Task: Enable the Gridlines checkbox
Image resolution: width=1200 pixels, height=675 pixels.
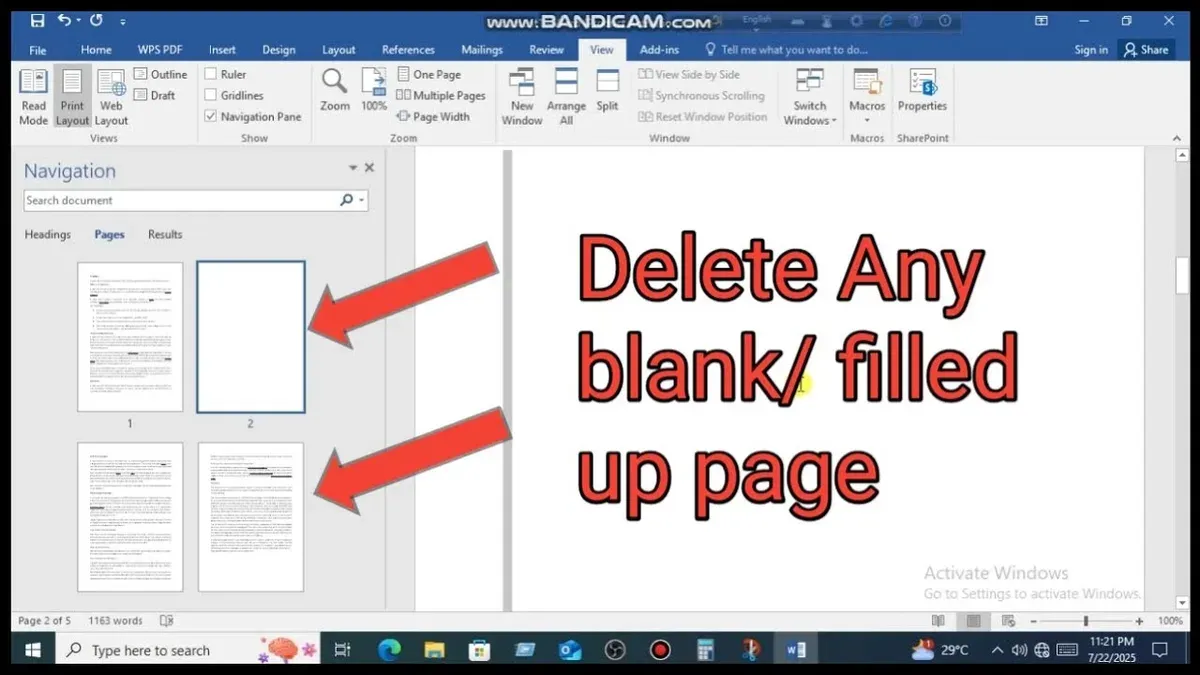Action: 211,95
